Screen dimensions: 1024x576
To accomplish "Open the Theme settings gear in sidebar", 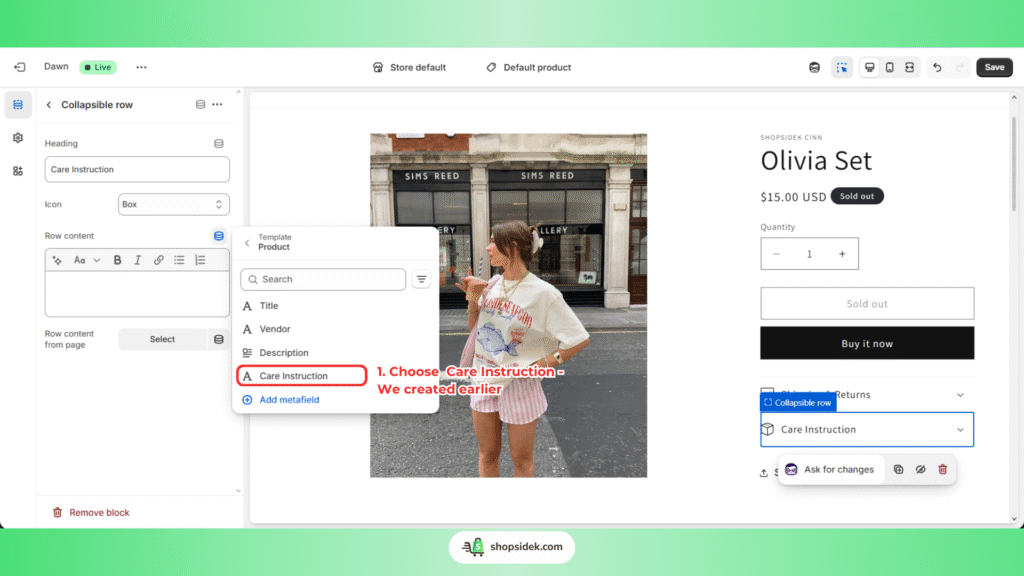I will tap(18, 138).
